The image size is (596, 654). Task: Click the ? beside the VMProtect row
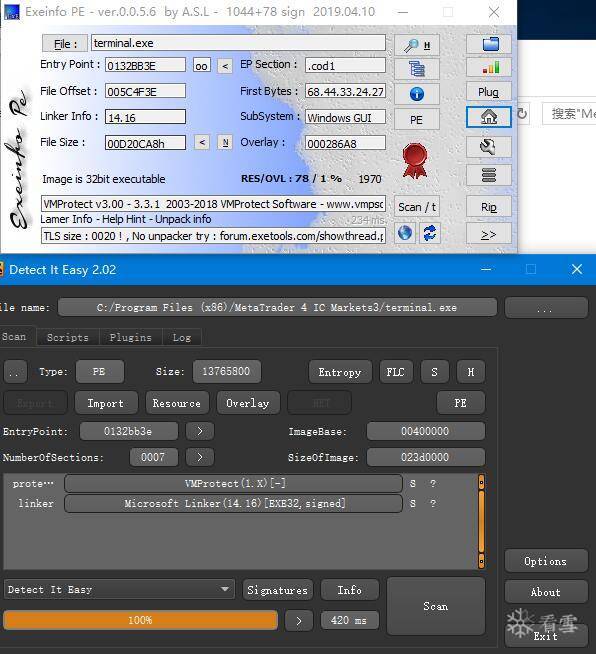(433, 483)
